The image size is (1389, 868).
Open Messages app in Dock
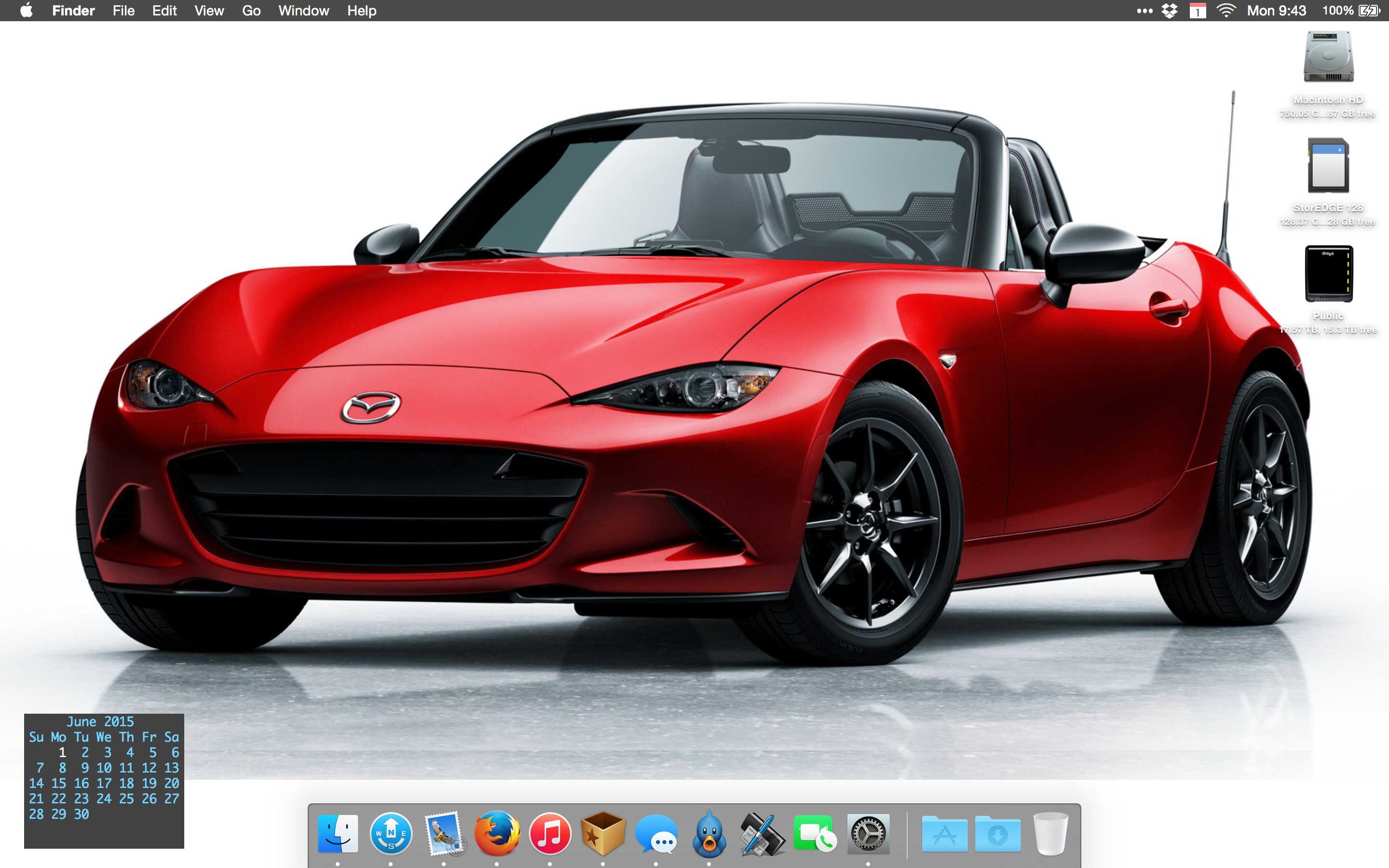point(656,834)
